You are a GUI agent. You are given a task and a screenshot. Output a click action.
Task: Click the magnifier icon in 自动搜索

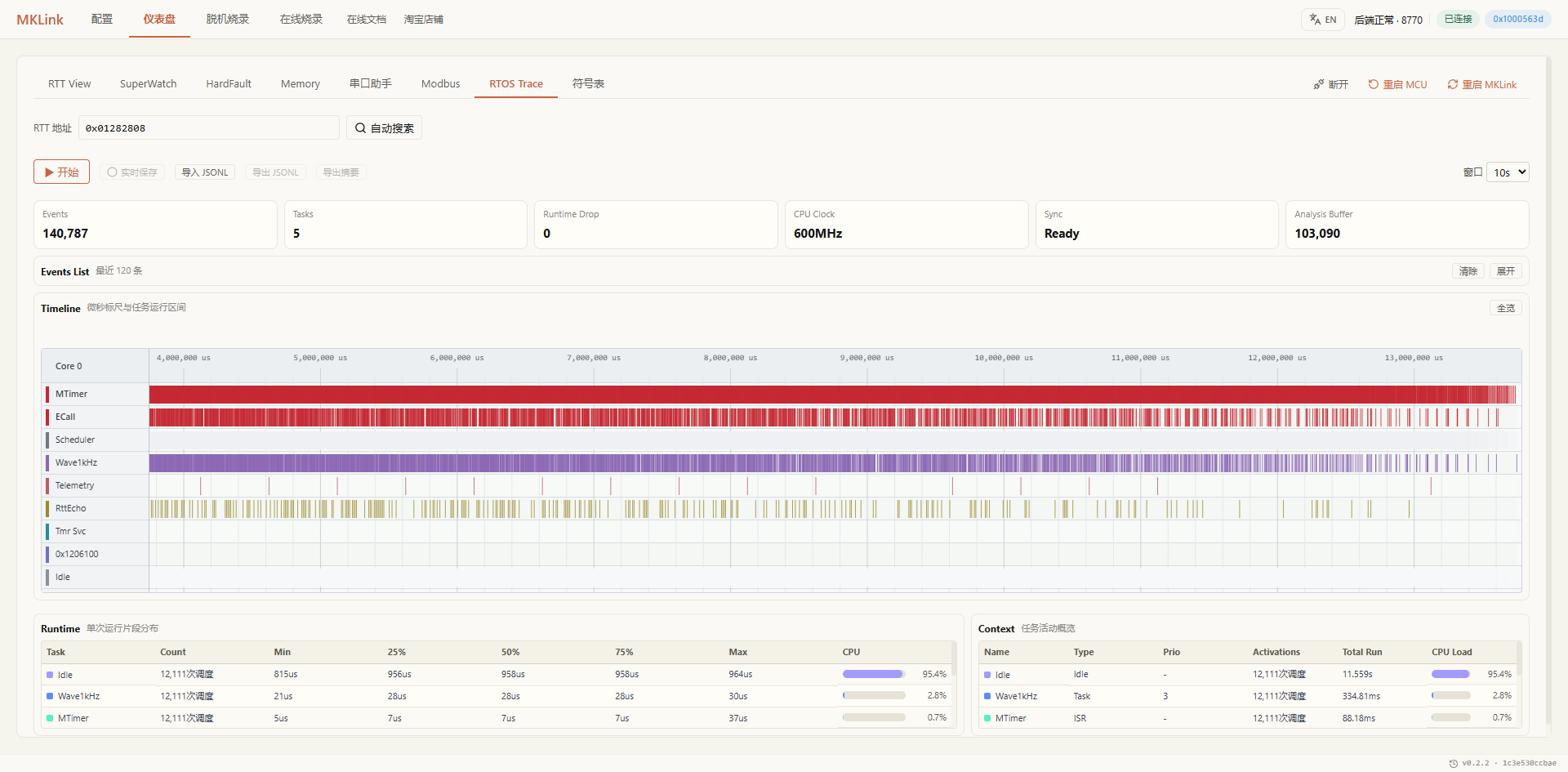point(360,127)
